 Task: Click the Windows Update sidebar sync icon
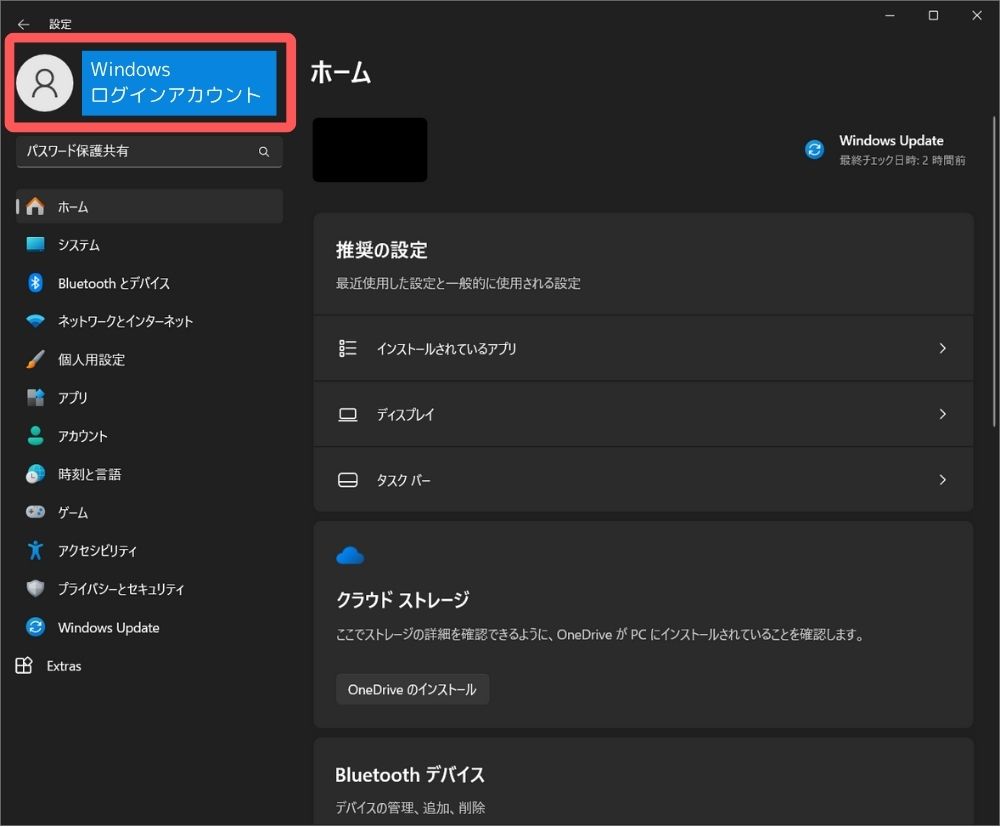(x=35, y=627)
